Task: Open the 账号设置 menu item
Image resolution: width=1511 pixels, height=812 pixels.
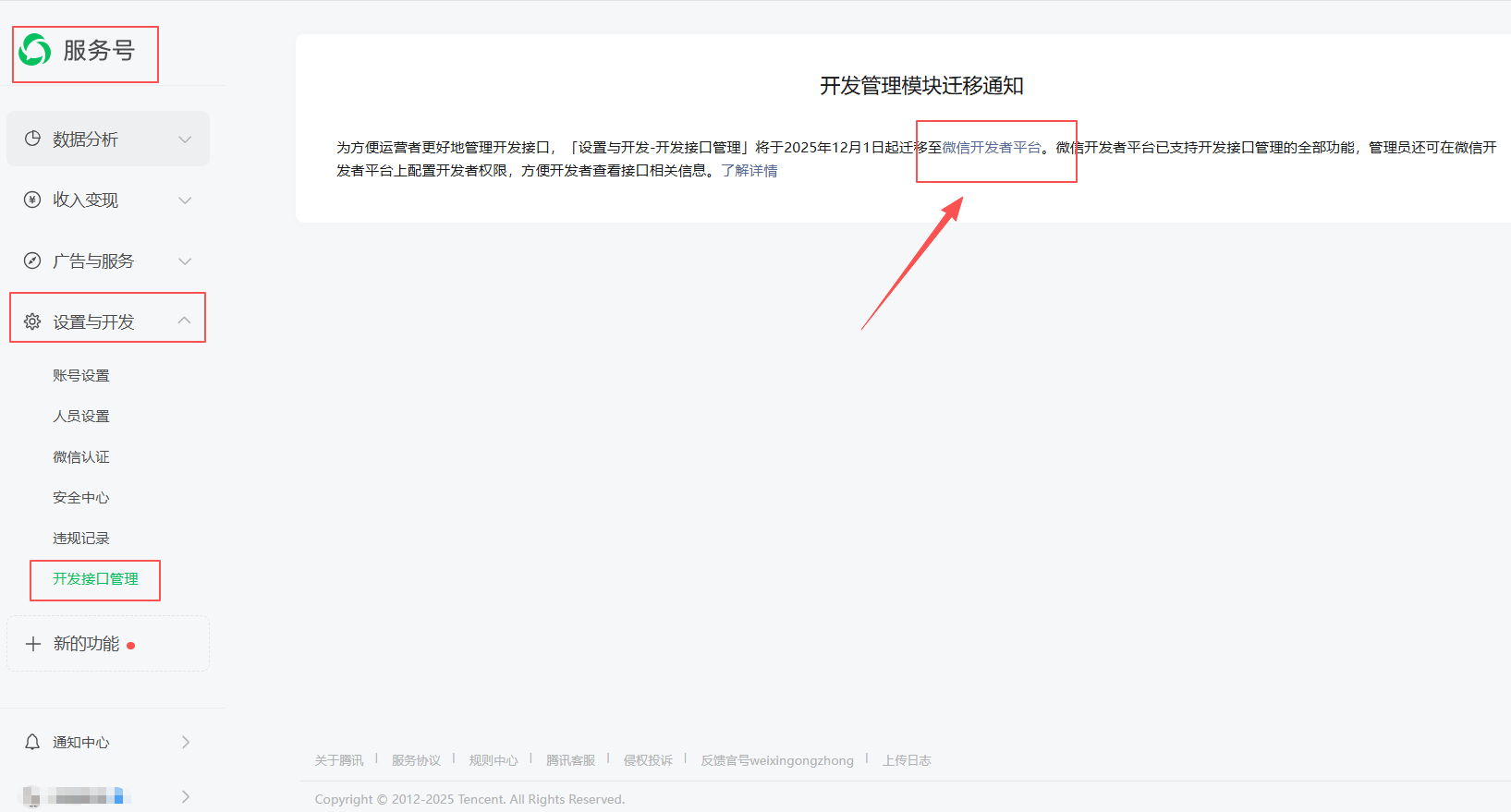Action: (81, 376)
